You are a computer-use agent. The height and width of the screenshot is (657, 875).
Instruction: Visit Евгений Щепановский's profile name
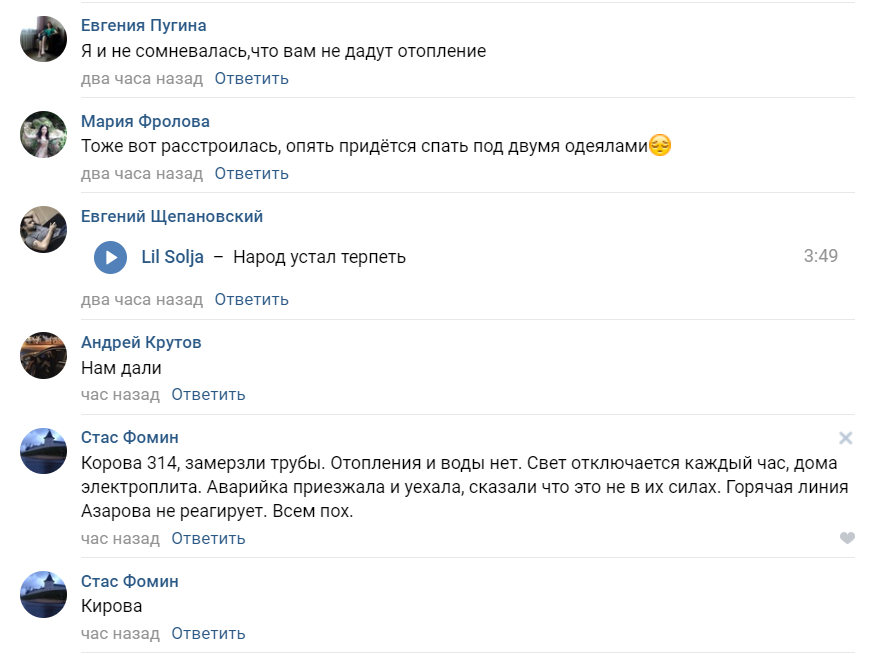point(172,216)
